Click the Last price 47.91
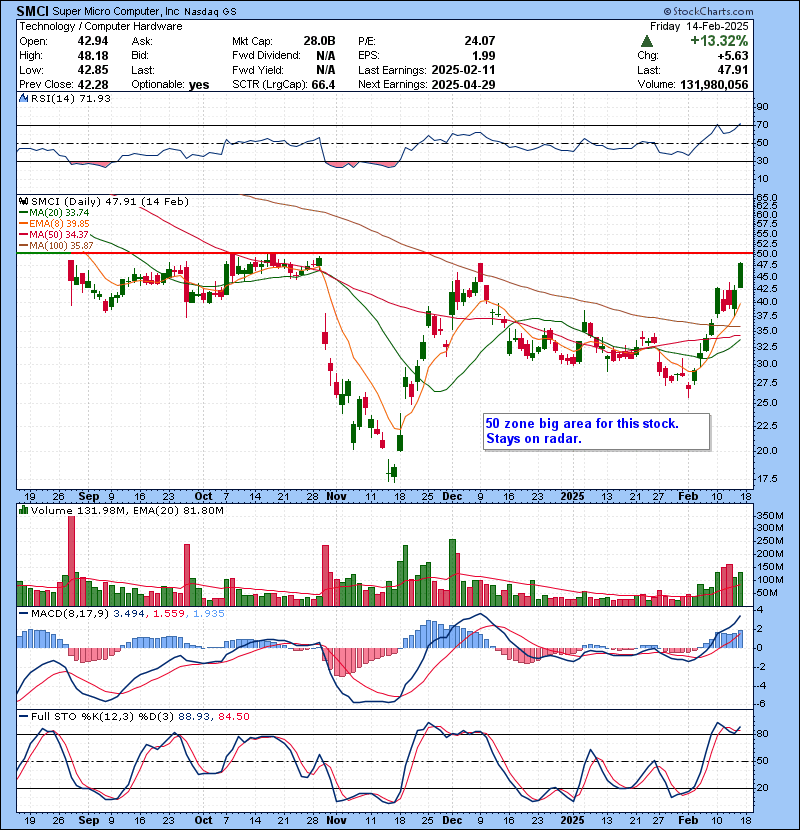Screen dimensions: 800x830 [x=733, y=70]
